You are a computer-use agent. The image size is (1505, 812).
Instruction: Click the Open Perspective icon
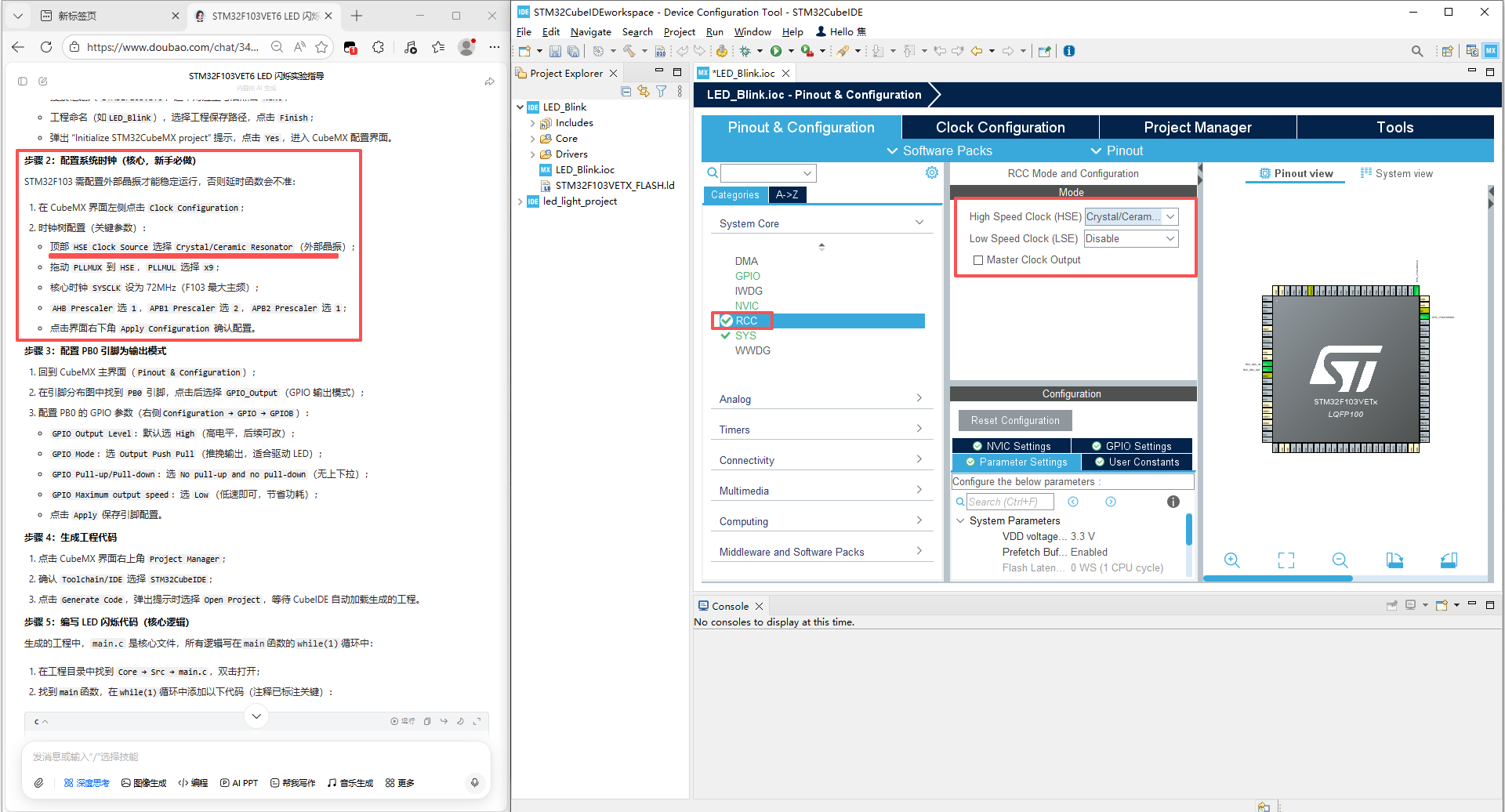pyautogui.click(x=1448, y=51)
